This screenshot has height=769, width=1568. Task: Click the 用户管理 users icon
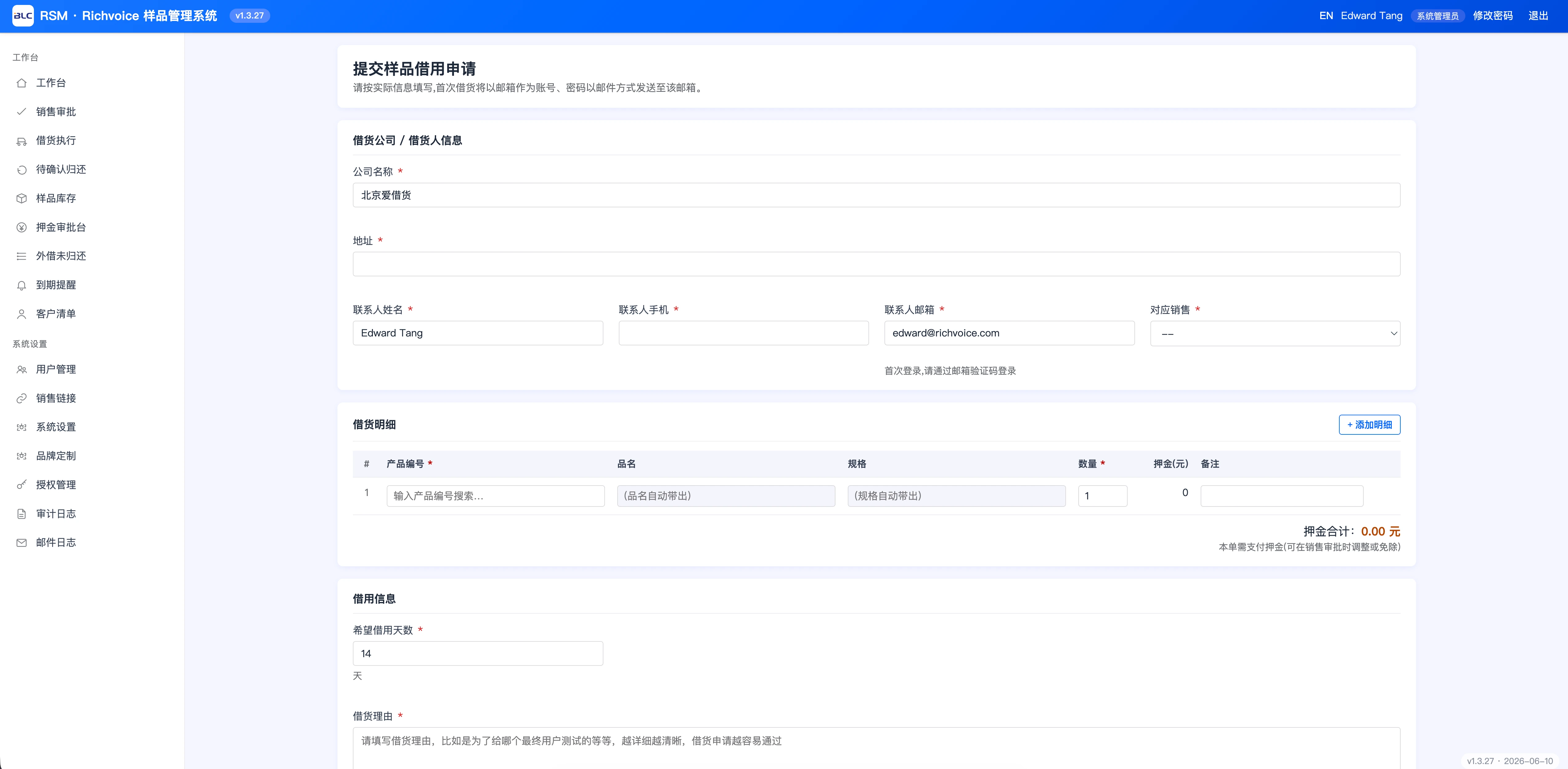[x=21, y=369]
